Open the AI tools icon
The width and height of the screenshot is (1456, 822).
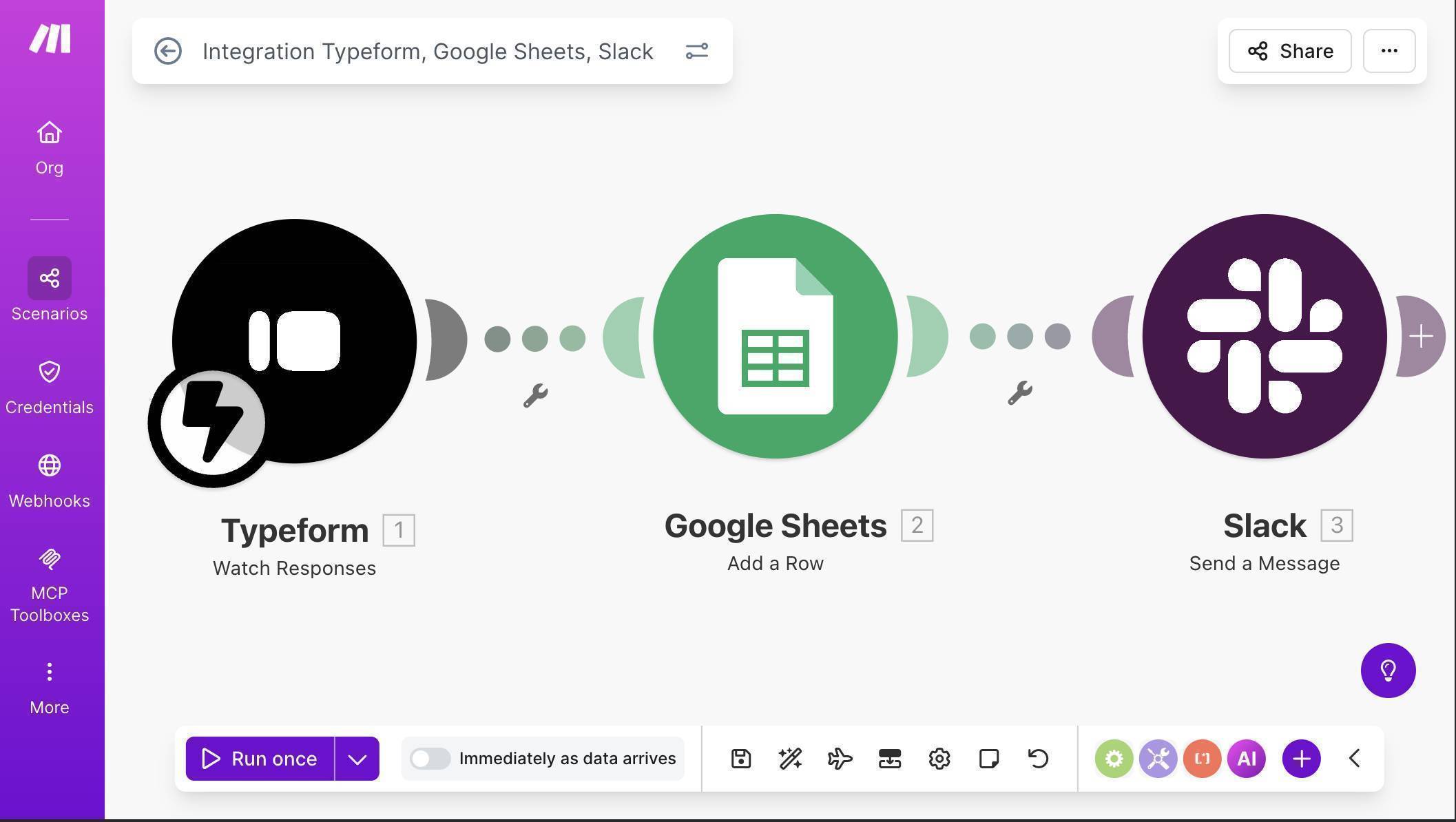tap(1247, 759)
